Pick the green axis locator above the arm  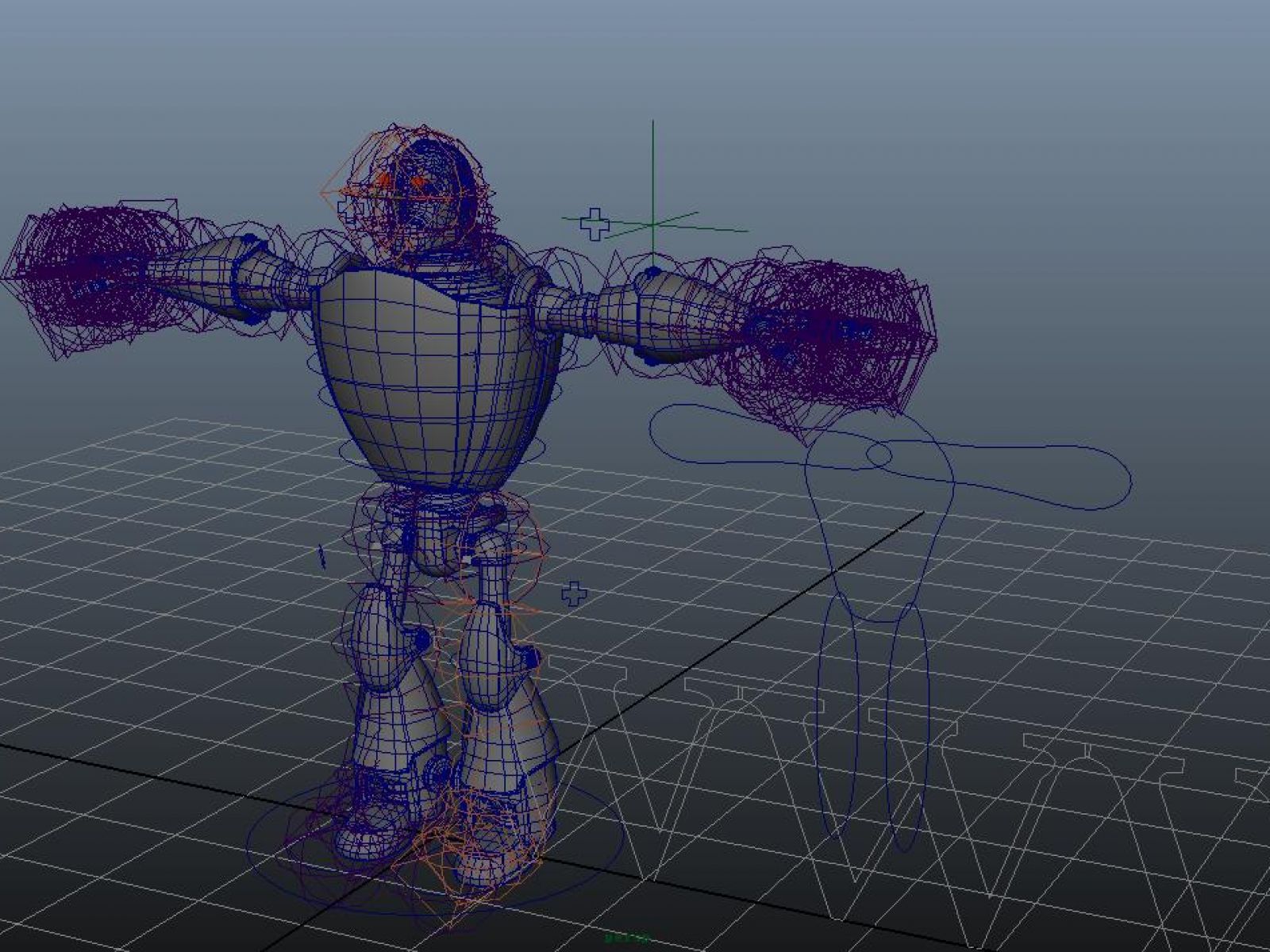(653, 225)
